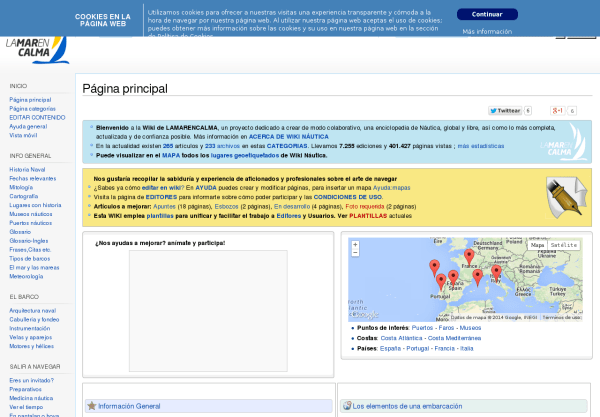Open the PLANTILLAS actuales link
Screen dimensions: 600x417
pyautogui.click(x=369, y=216)
